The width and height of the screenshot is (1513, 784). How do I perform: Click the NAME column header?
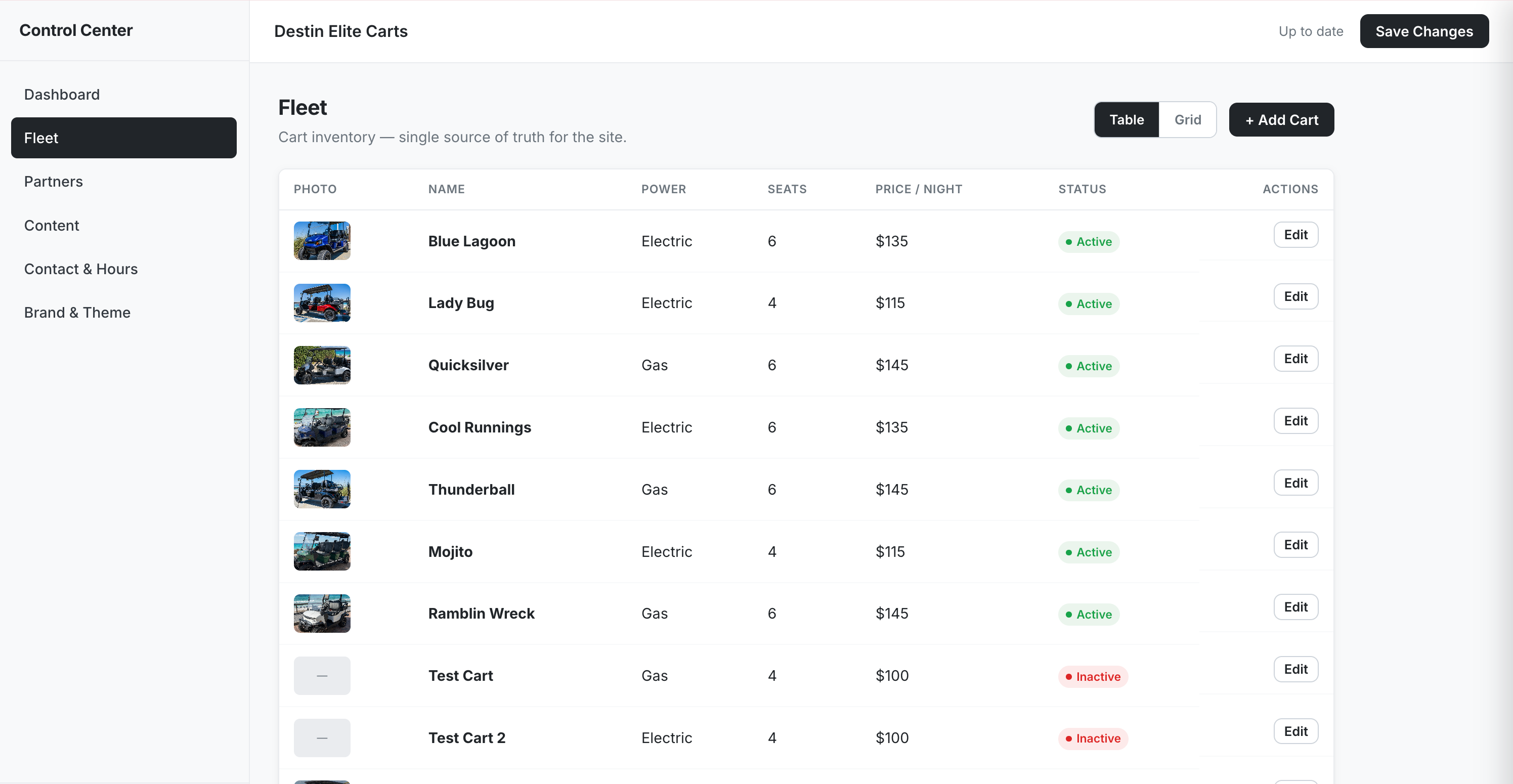click(446, 189)
